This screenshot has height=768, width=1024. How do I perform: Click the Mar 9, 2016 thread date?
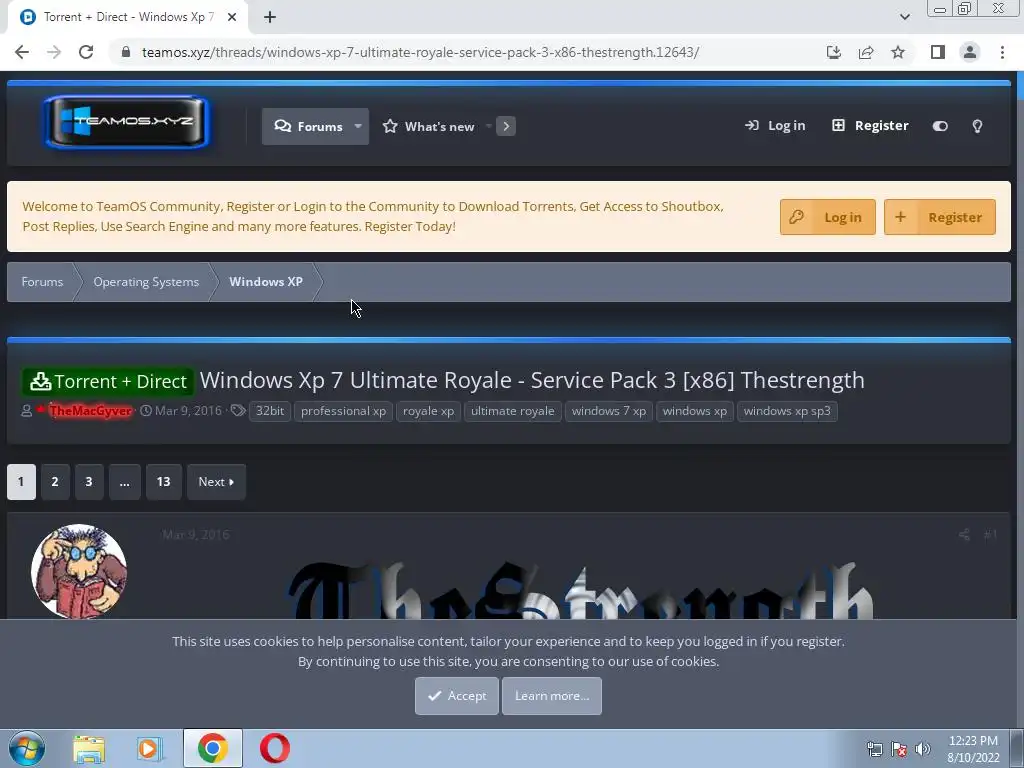click(188, 411)
